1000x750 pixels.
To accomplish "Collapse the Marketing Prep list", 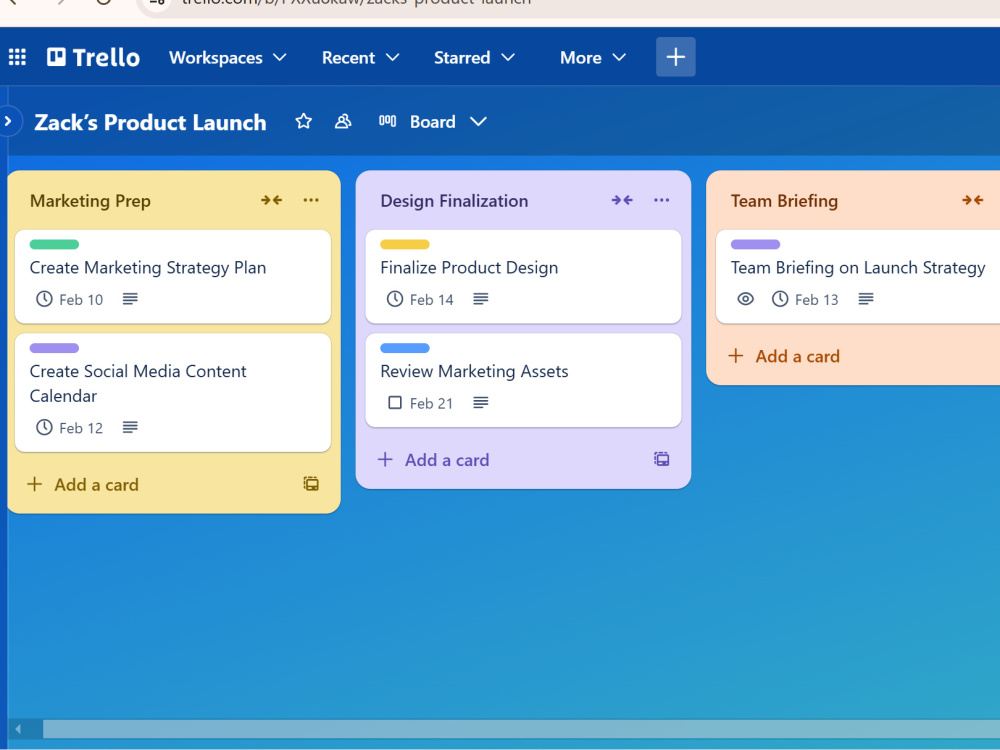I will coord(272,200).
